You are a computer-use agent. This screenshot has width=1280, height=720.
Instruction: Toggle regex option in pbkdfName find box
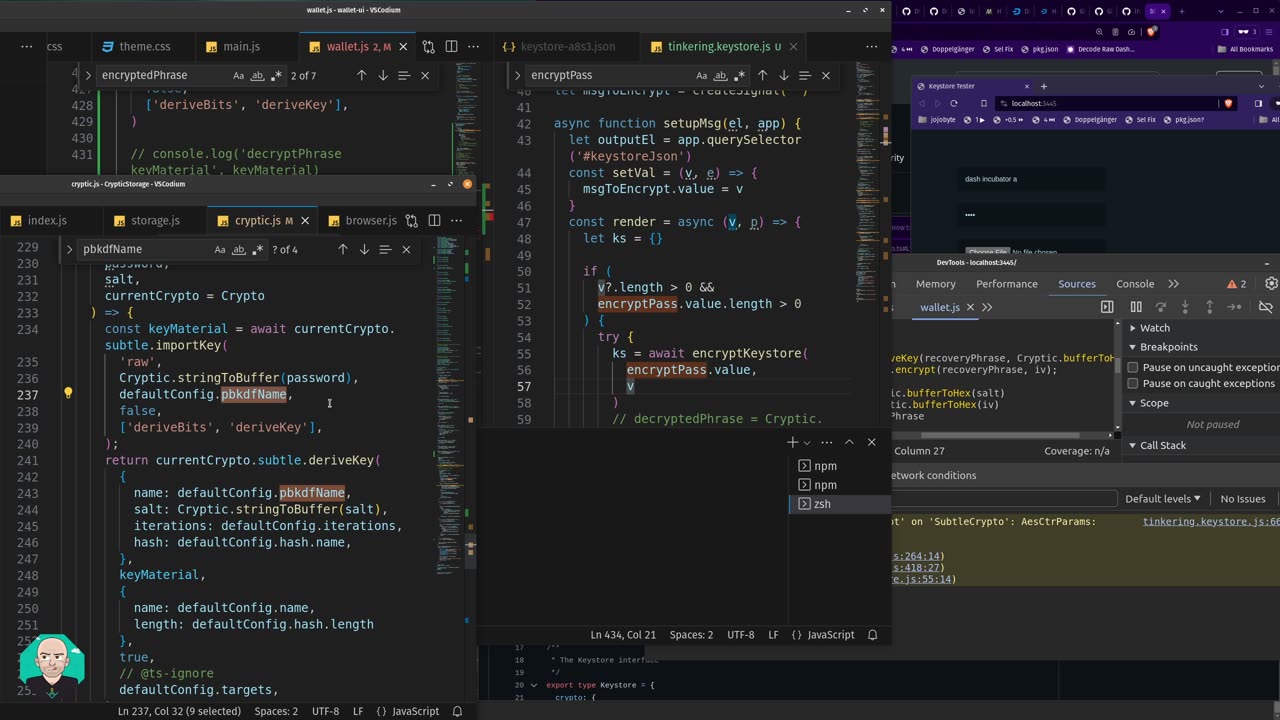(258, 249)
